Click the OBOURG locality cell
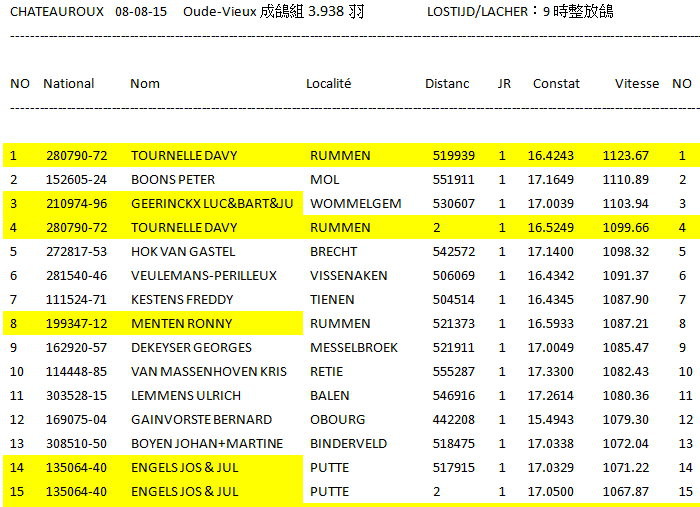This screenshot has height=507, width=700. click(x=337, y=420)
